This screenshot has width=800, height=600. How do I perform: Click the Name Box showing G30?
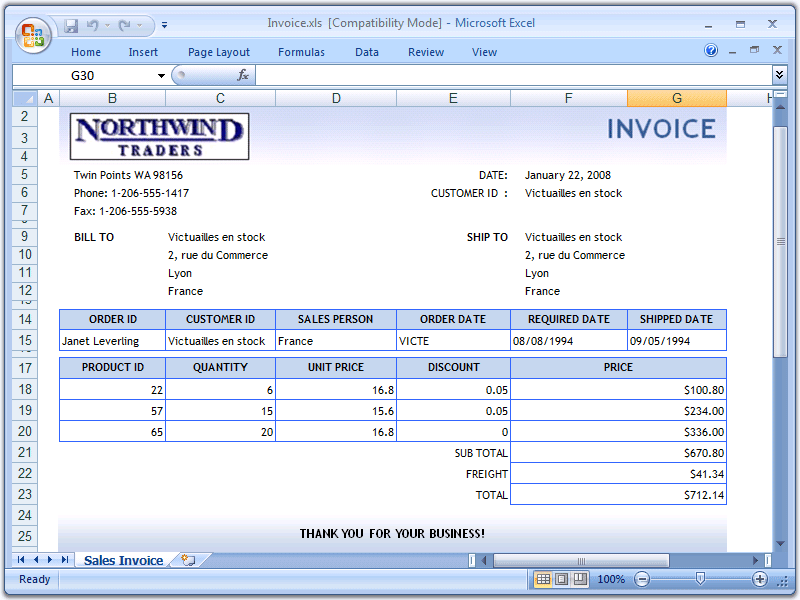(x=84, y=76)
